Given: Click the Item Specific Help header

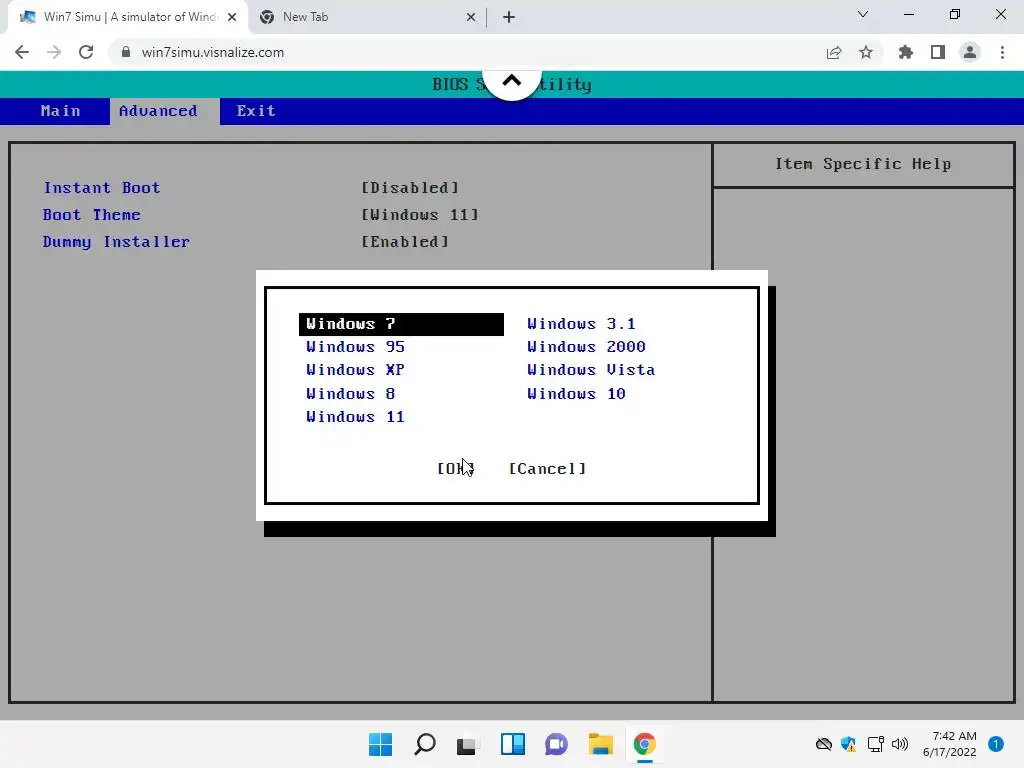Looking at the screenshot, I should pyautogui.click(x=863, y=164).
